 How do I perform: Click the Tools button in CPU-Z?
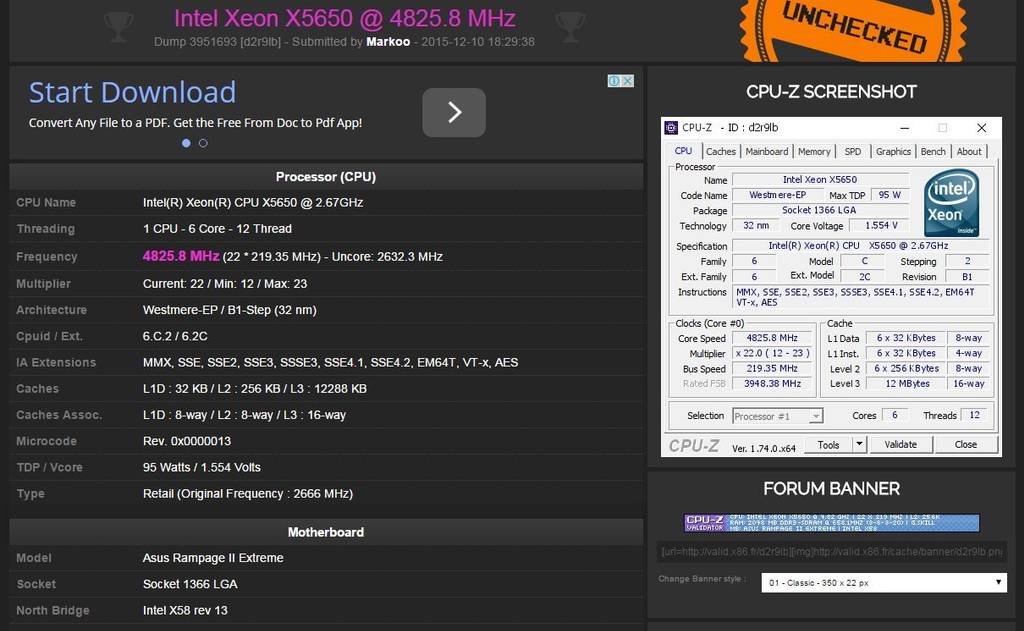click(x=828, y=445)
